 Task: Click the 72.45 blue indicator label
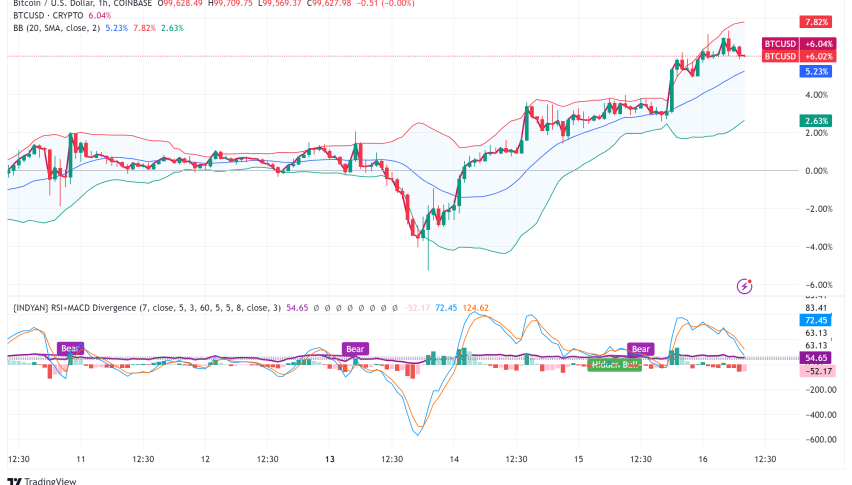tap(816, 320)
